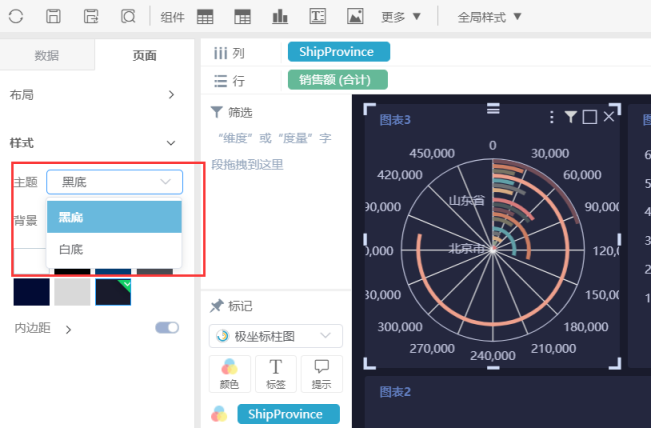Image resolution: width=652 pixels, height=429 pixels.
Task: Click the 颜色 mark button
Action: click(x=230, y=374)
